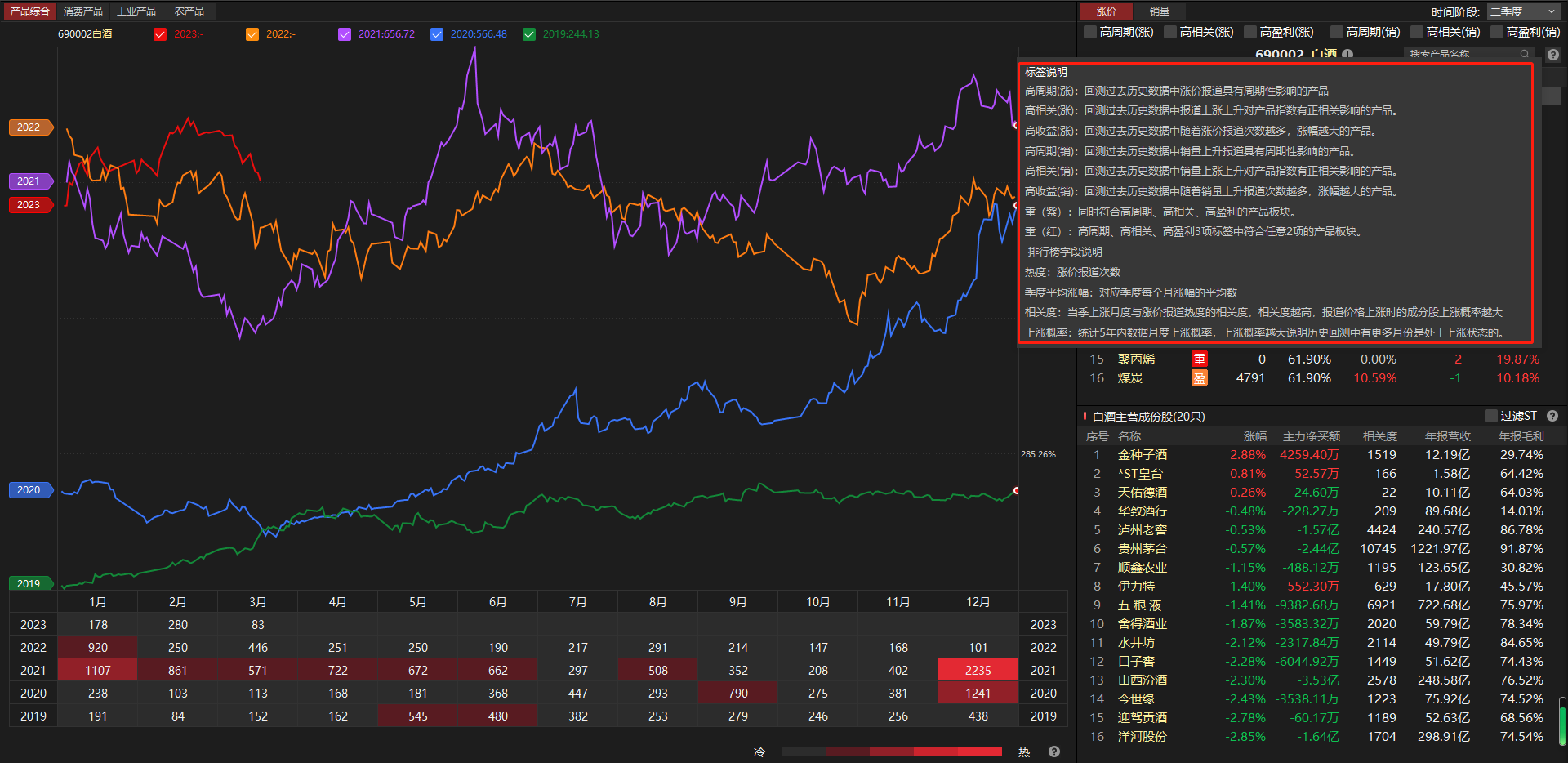
Task: Enable the 高盈利(涨) filter checkbox
Action: tap(1249, 32)
